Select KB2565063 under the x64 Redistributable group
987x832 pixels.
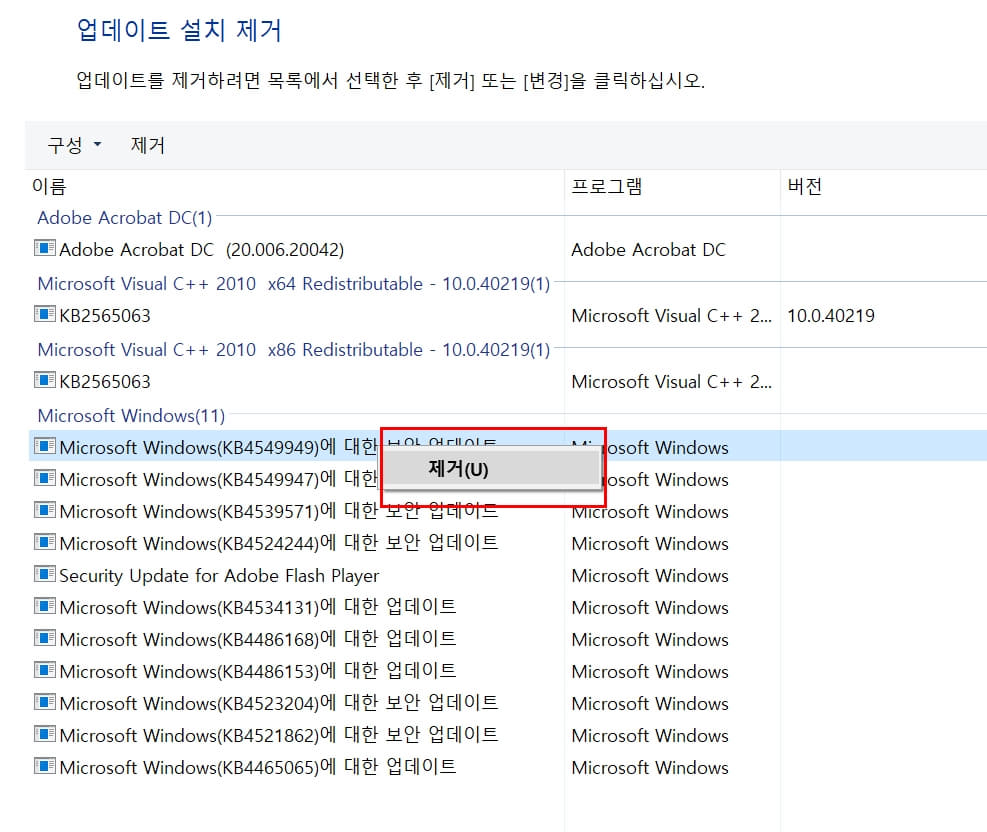(x=104, y=316)
